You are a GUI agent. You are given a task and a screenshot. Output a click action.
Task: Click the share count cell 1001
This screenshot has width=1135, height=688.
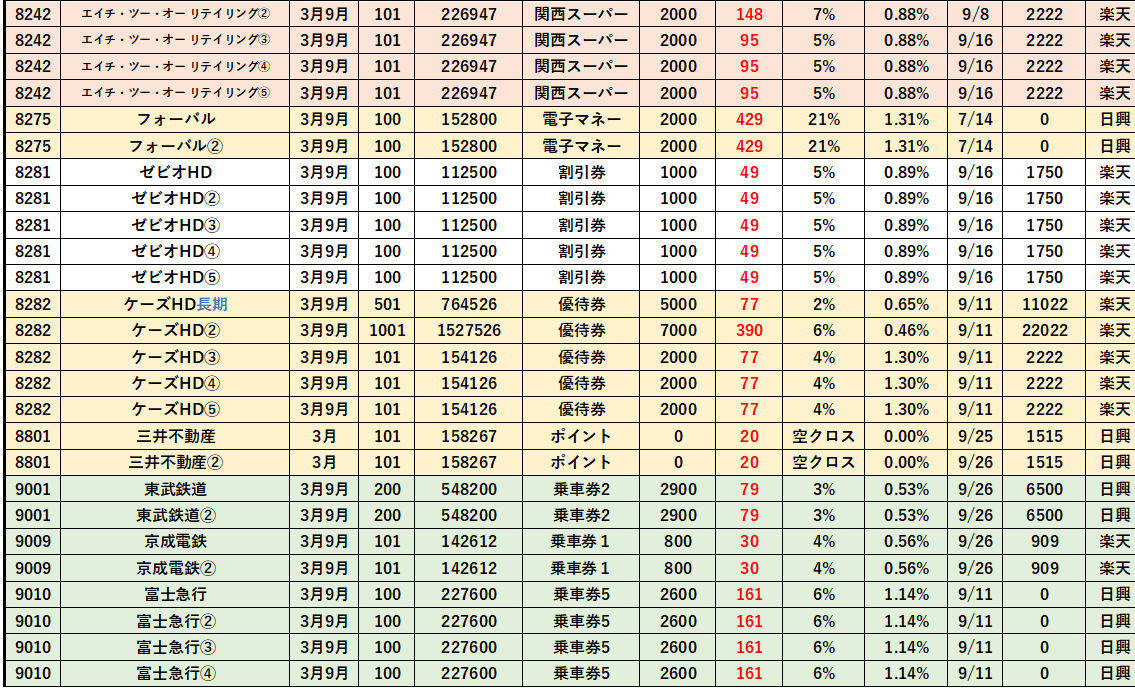click(x=387, y=330)
